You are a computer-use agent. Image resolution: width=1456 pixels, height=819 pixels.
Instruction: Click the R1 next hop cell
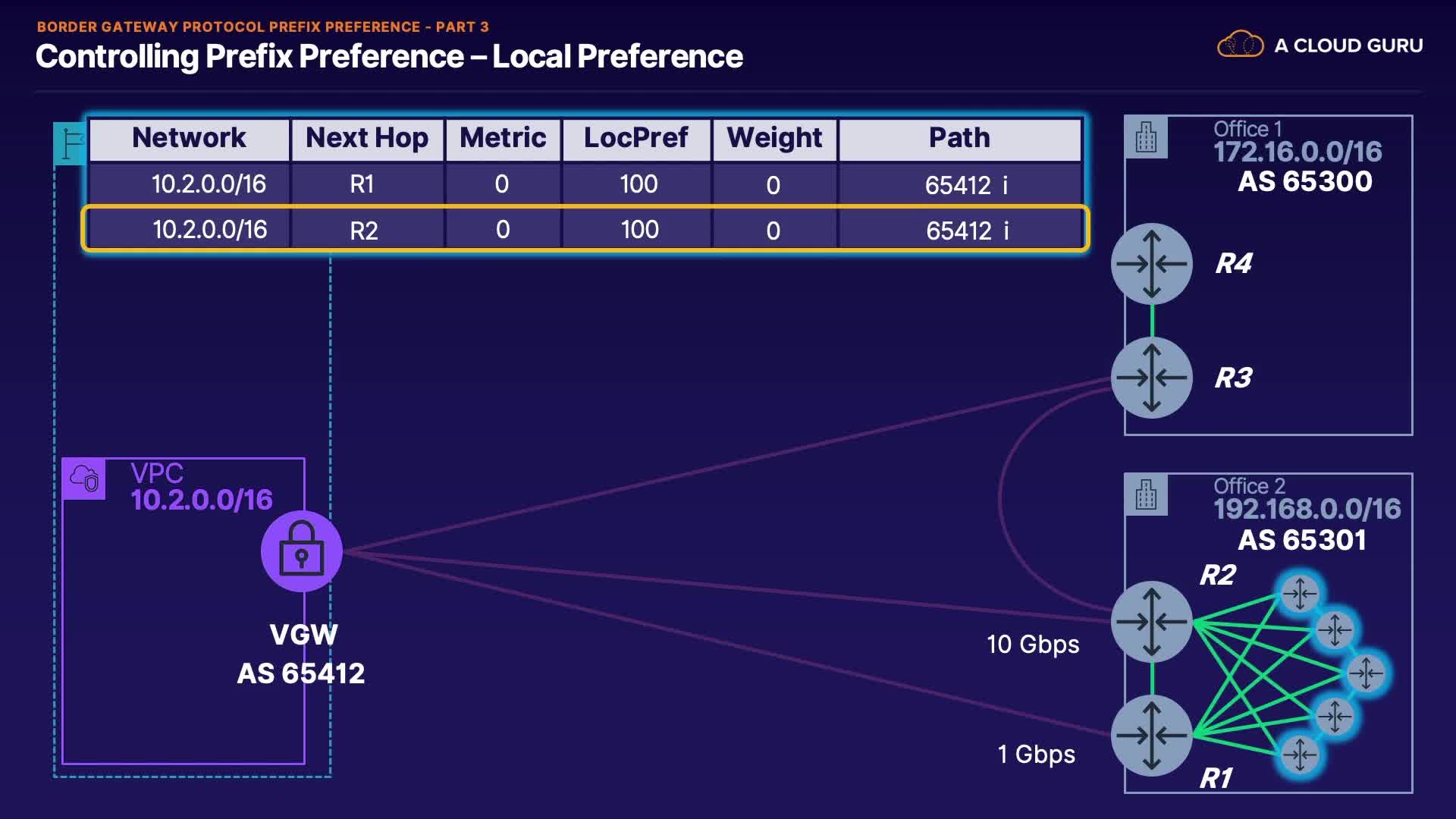click(x=362, y=184)
